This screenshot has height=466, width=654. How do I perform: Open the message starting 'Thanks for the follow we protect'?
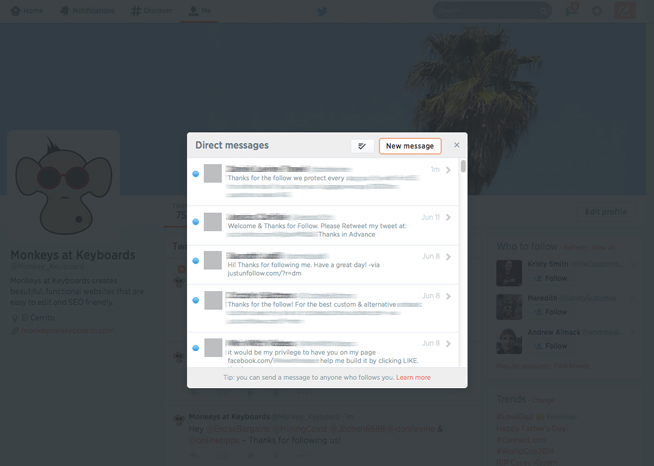pos(323,181)
